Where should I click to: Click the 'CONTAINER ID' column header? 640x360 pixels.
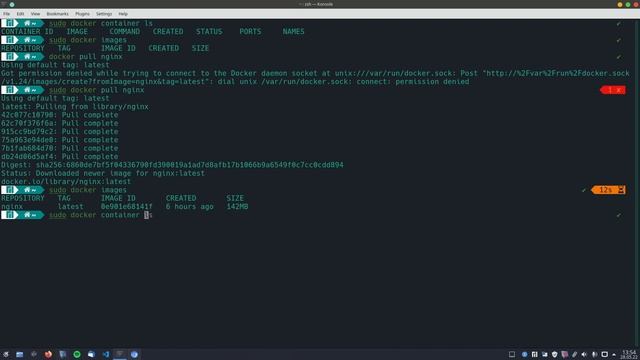tap(27, 31)
